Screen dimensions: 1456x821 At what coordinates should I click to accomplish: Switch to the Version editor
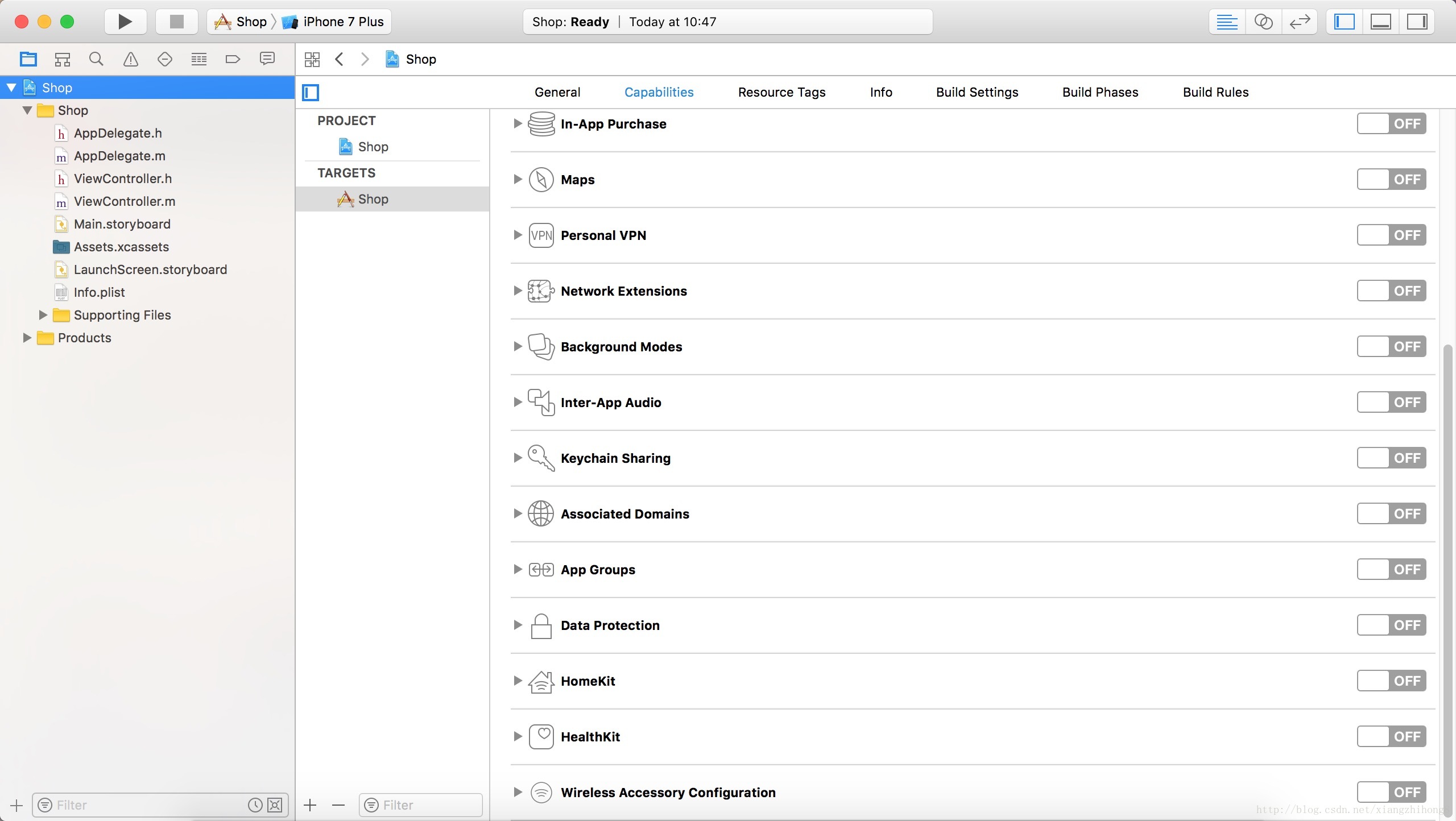click(1300, 22)
